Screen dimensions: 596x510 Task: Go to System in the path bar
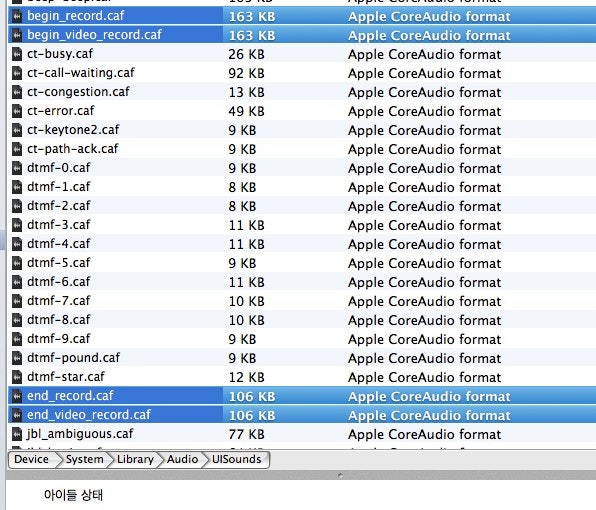point(84,459)
